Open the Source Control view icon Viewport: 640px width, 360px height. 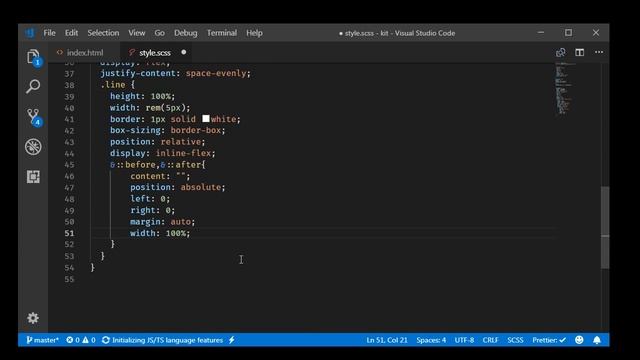click(33, 117)
